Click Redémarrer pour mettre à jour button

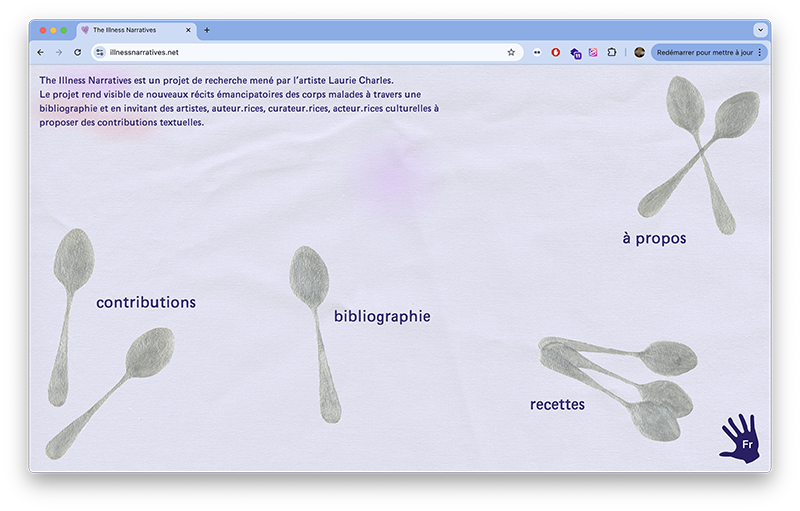point(705,53)
